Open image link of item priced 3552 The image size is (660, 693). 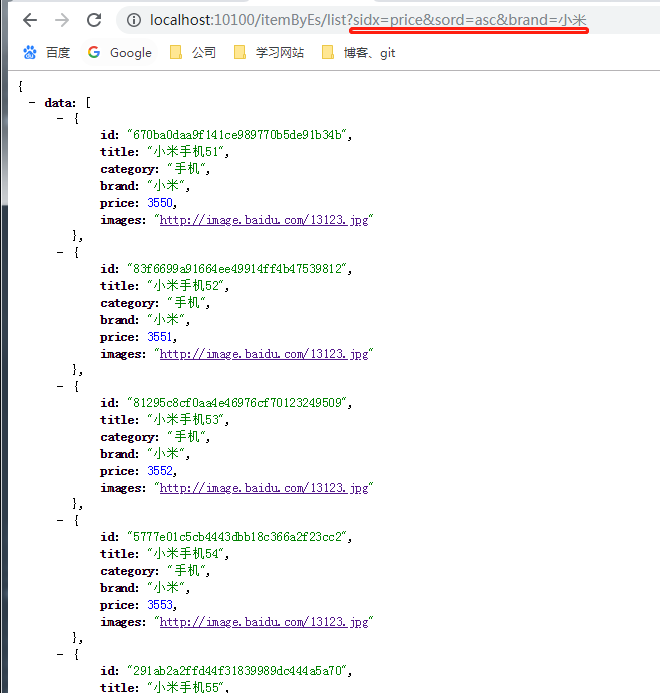pos(264,488)
